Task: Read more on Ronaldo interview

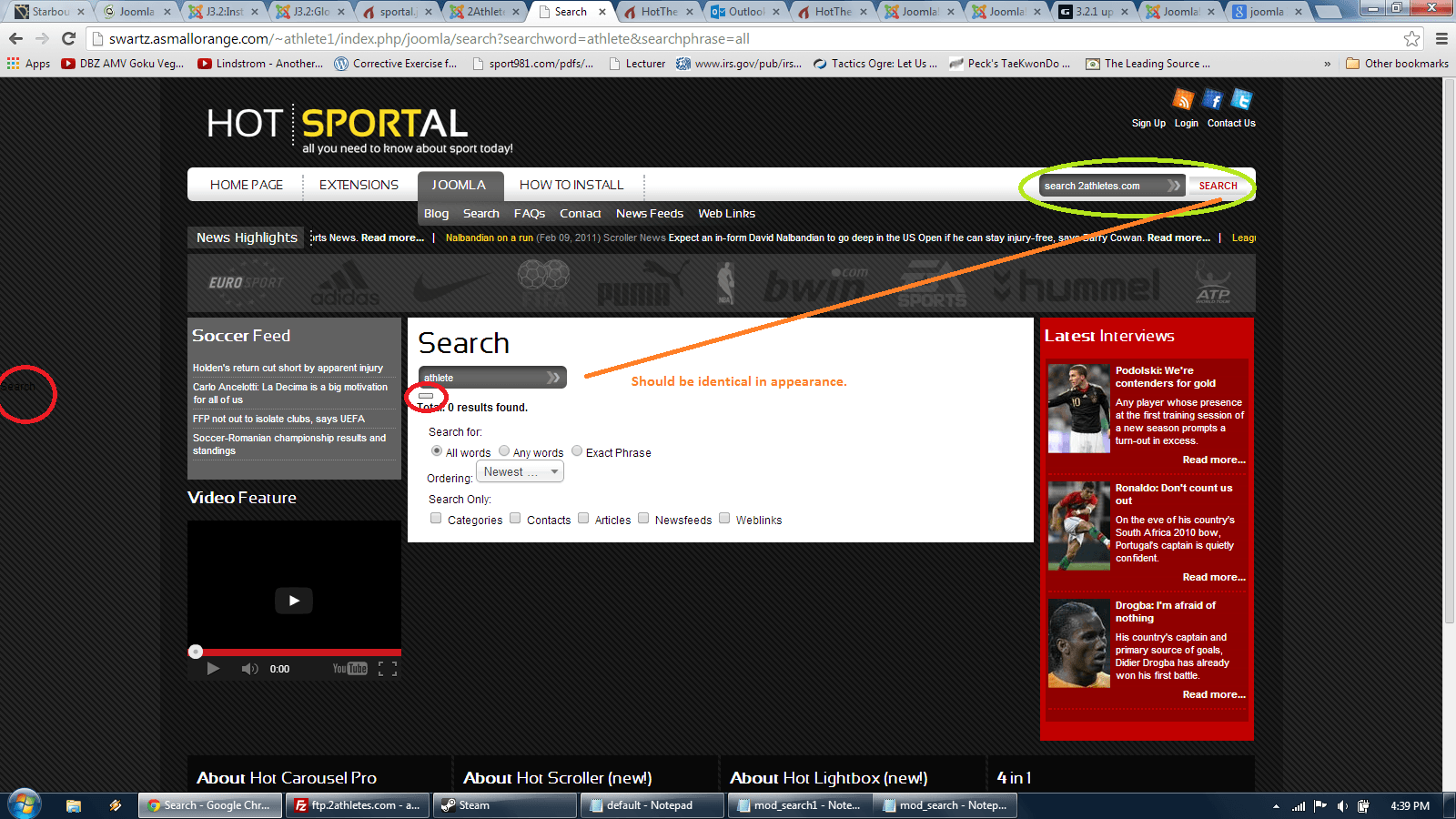Action: pos(1214,577)
